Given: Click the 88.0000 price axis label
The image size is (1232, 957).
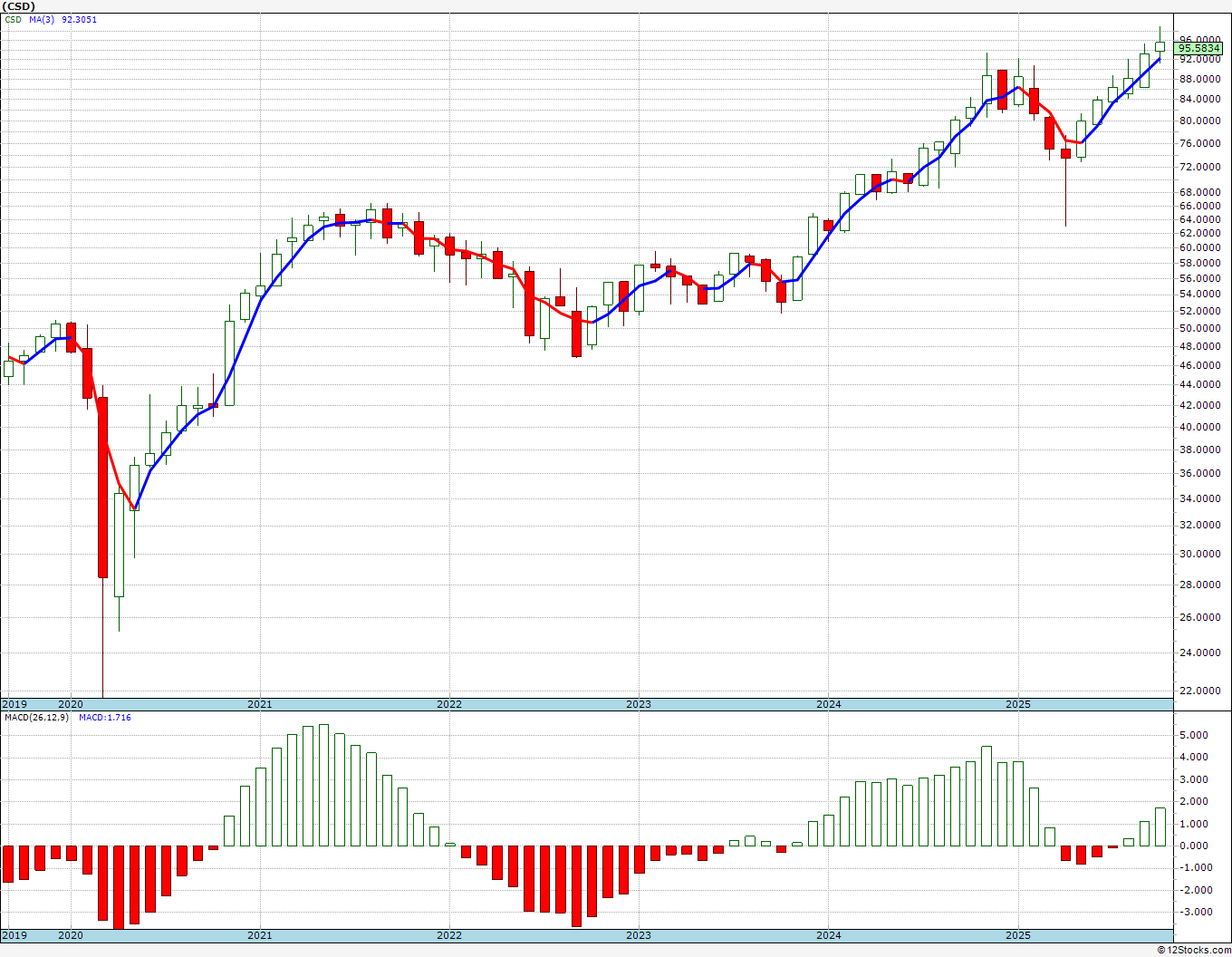Looking at the screenshot, I should 1201,80.
